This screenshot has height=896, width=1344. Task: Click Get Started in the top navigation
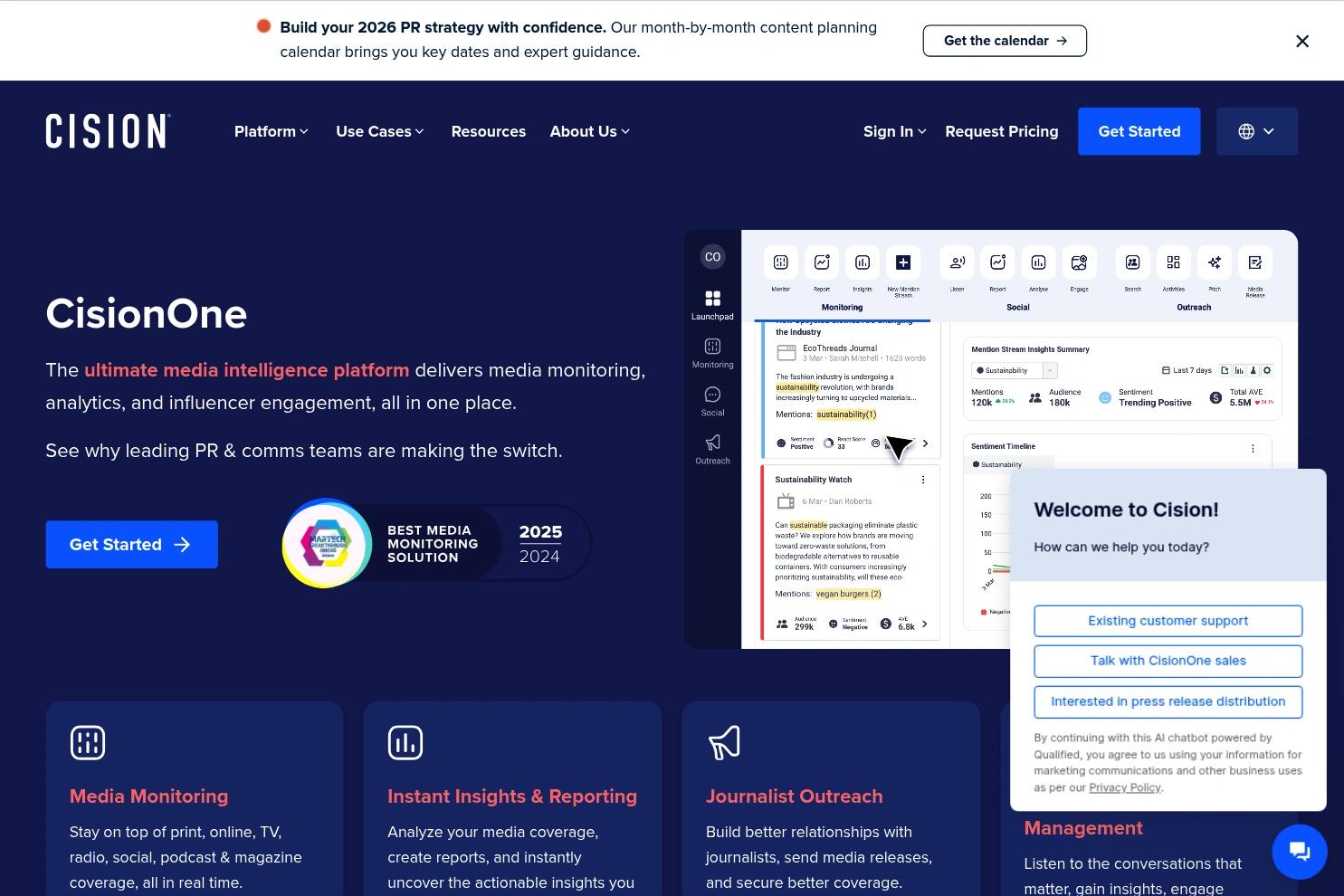click(1139, 131)
